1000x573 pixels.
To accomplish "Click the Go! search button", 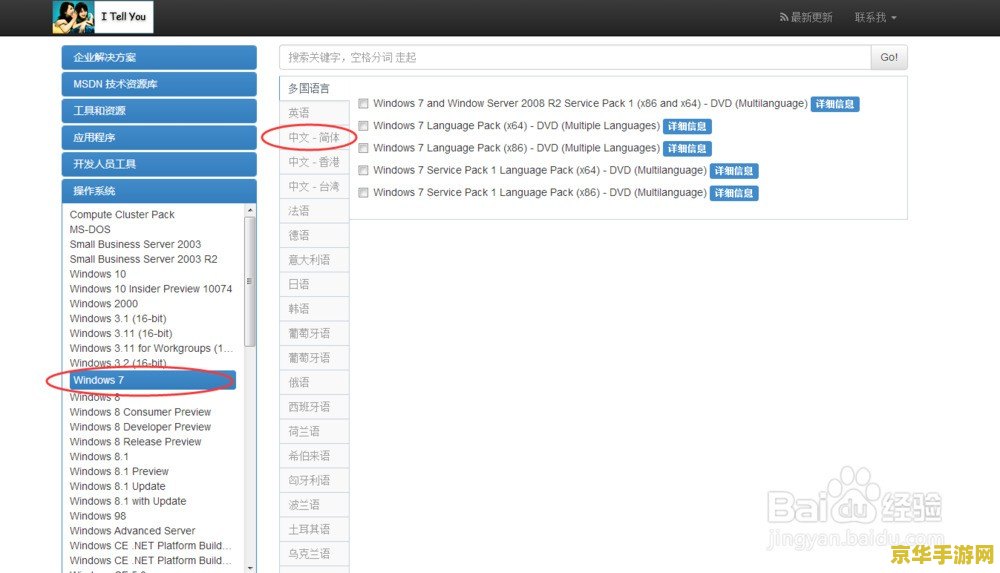I will pos(889,57).
